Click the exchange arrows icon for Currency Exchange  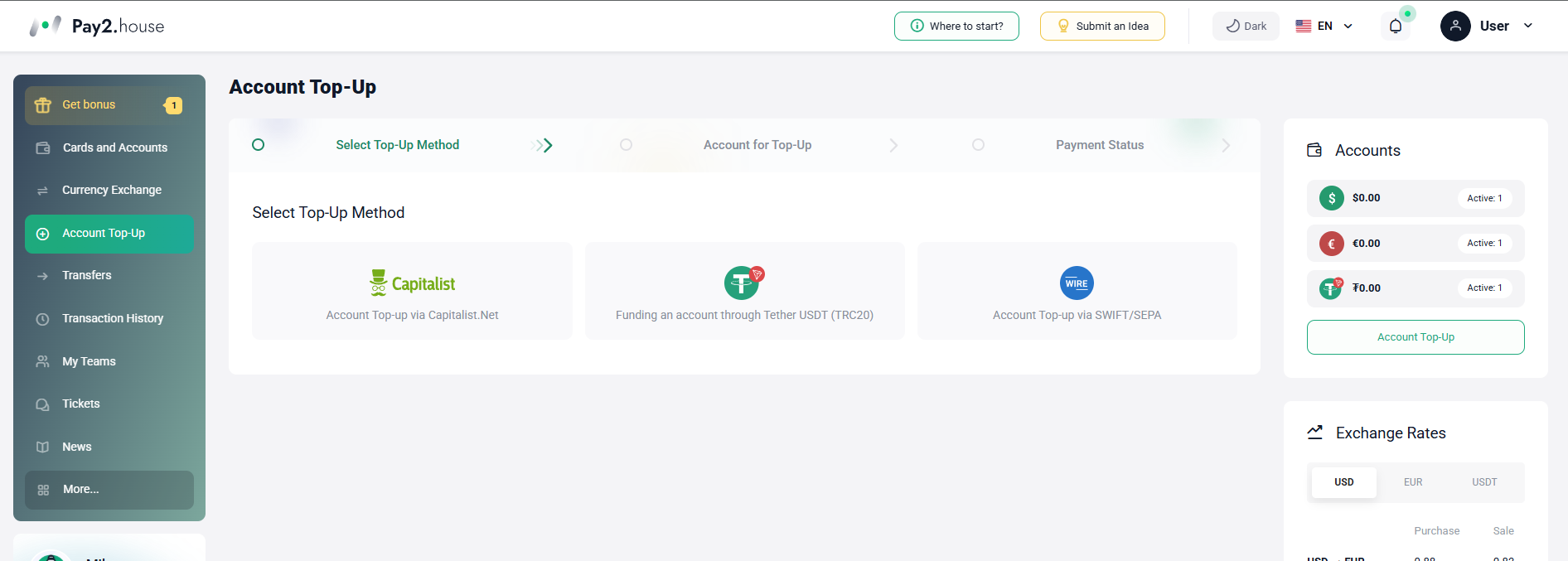tap(43, 191)
